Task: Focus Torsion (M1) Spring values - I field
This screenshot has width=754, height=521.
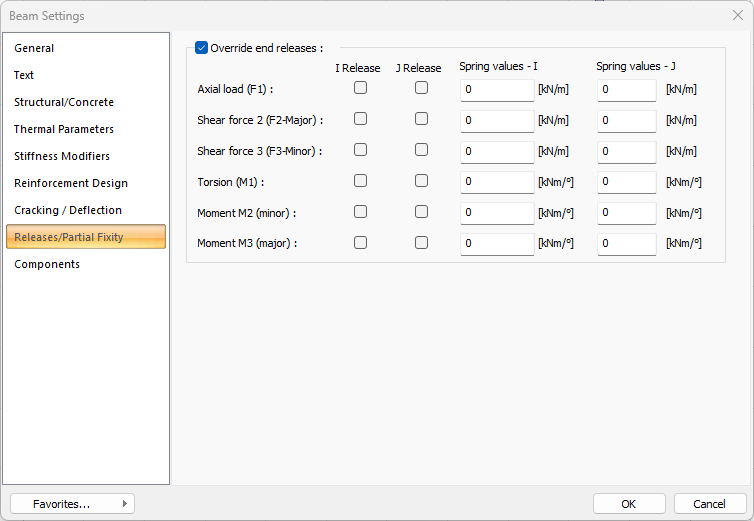Action: [497, 183]
